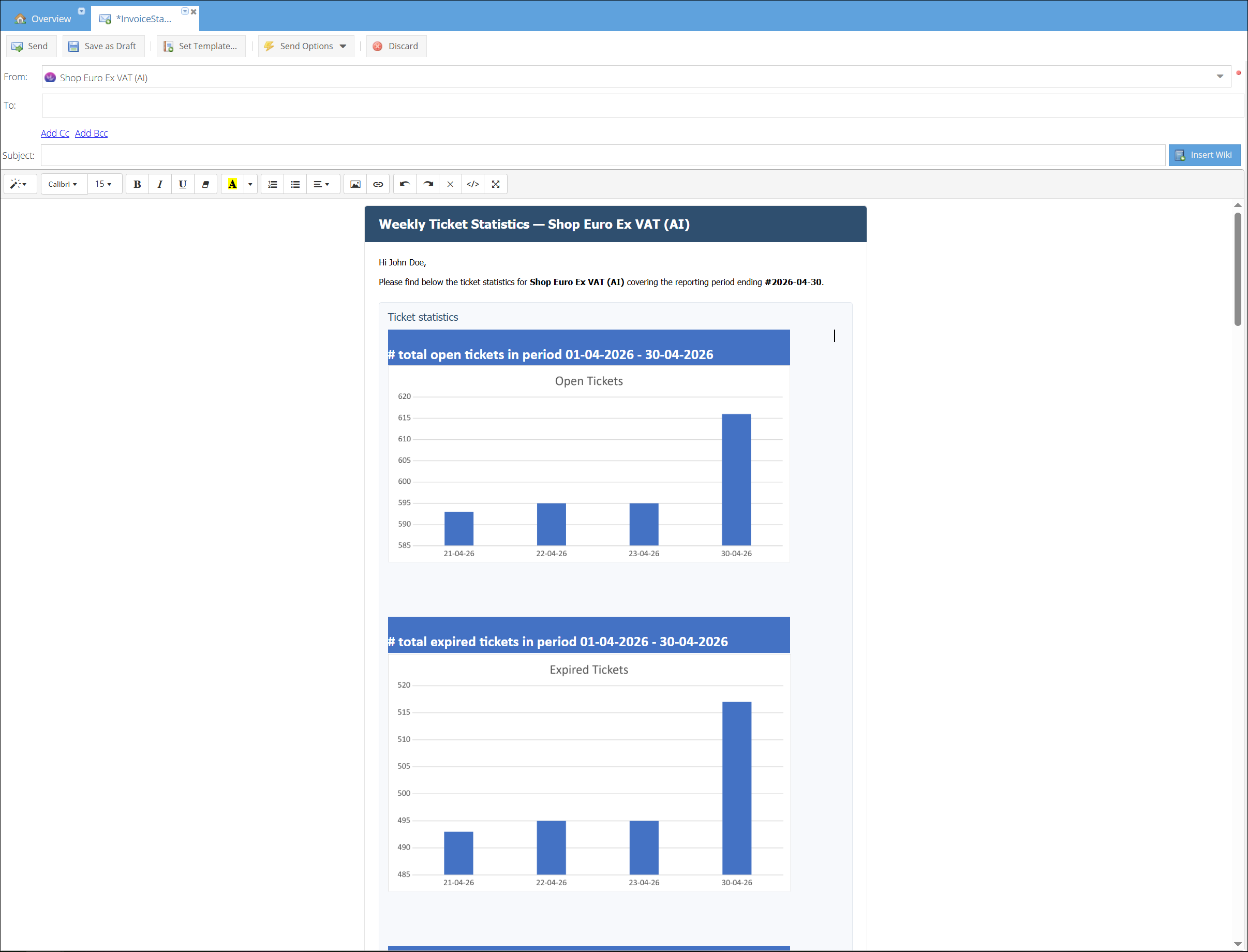Click the editor vertical scrollbar thumb
1248x952 pixels.
[1238, 269]
